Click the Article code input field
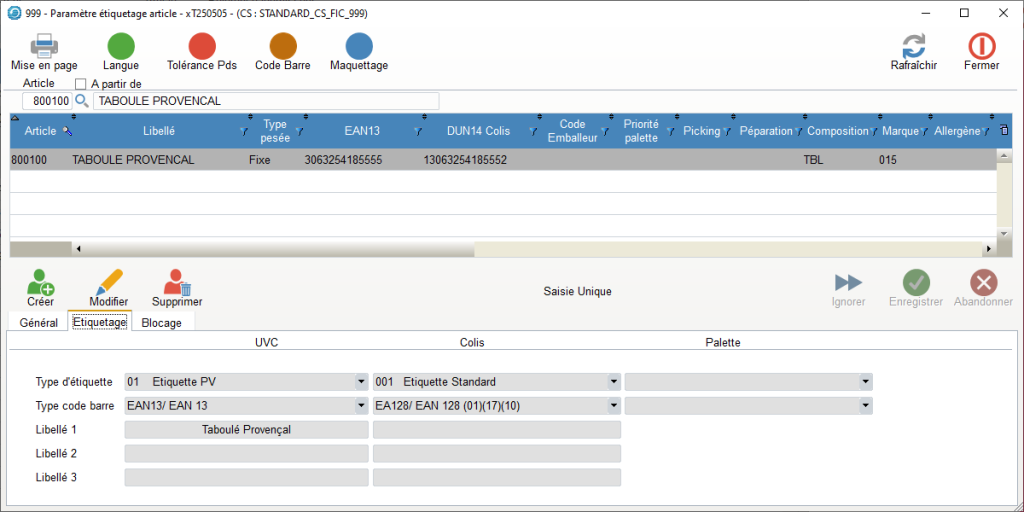Image resolution: width=1024 pixels, height=512 pixels. [47, 101]
